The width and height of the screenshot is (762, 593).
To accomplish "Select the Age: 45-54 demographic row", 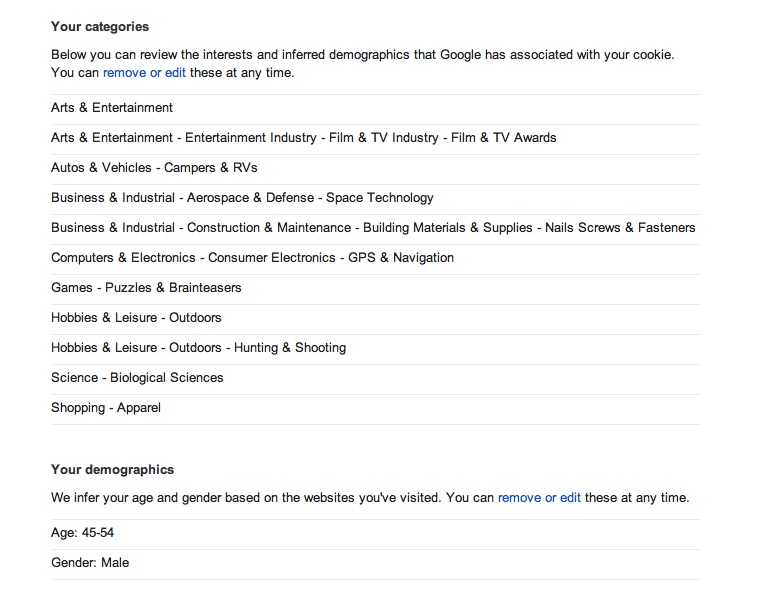I will 376,535.
